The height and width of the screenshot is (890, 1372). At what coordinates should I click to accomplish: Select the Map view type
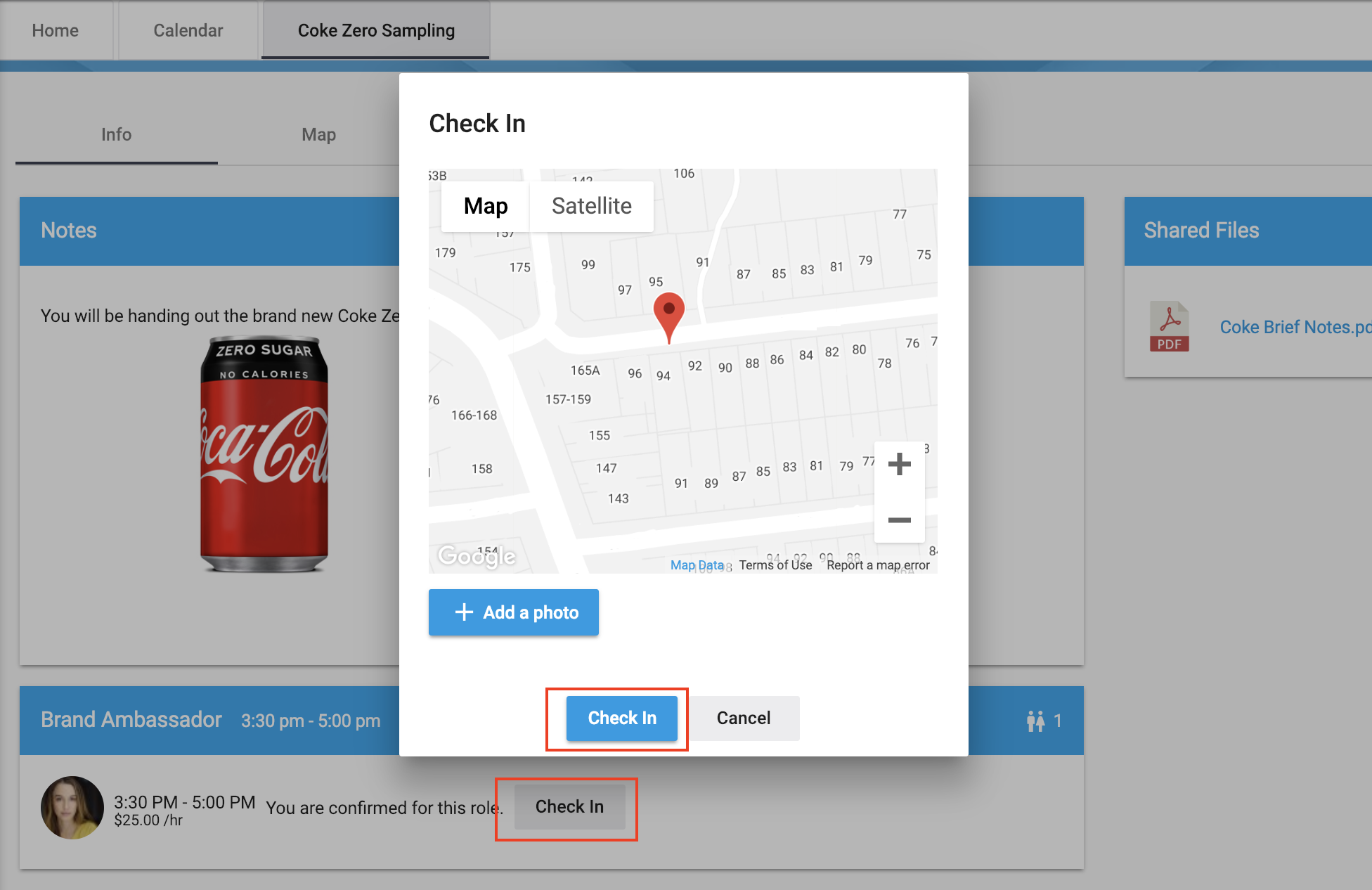485,206
